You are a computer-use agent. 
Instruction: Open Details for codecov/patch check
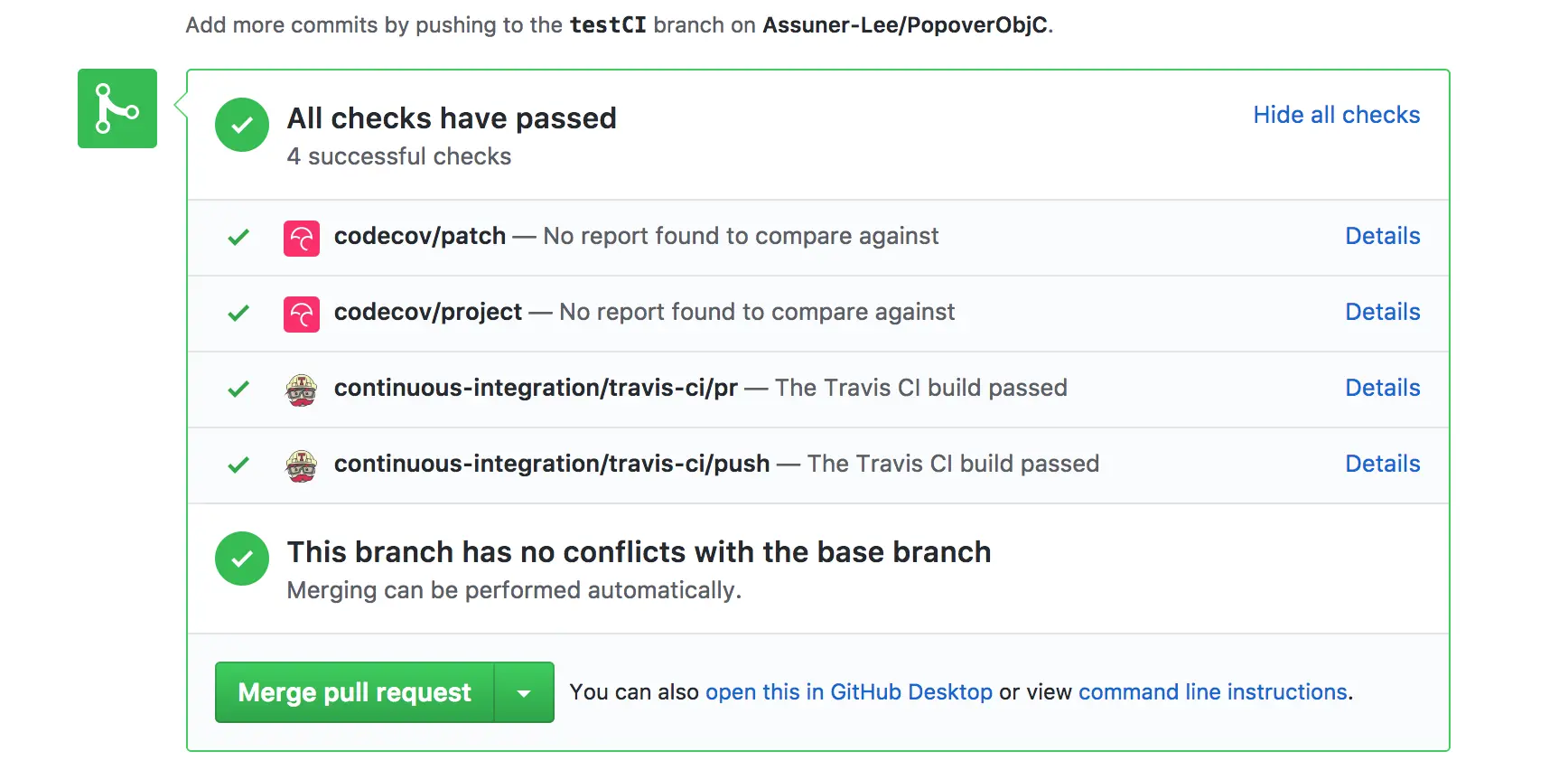(x=1382, y=236)
